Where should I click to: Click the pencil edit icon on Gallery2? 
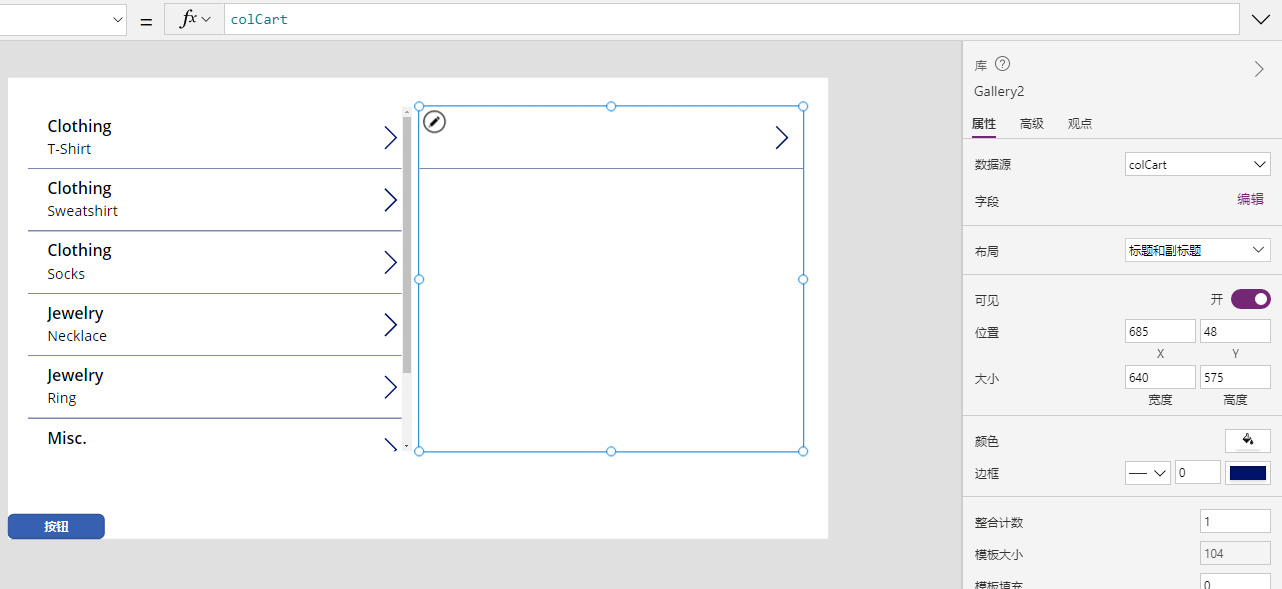tap(434, 122)
